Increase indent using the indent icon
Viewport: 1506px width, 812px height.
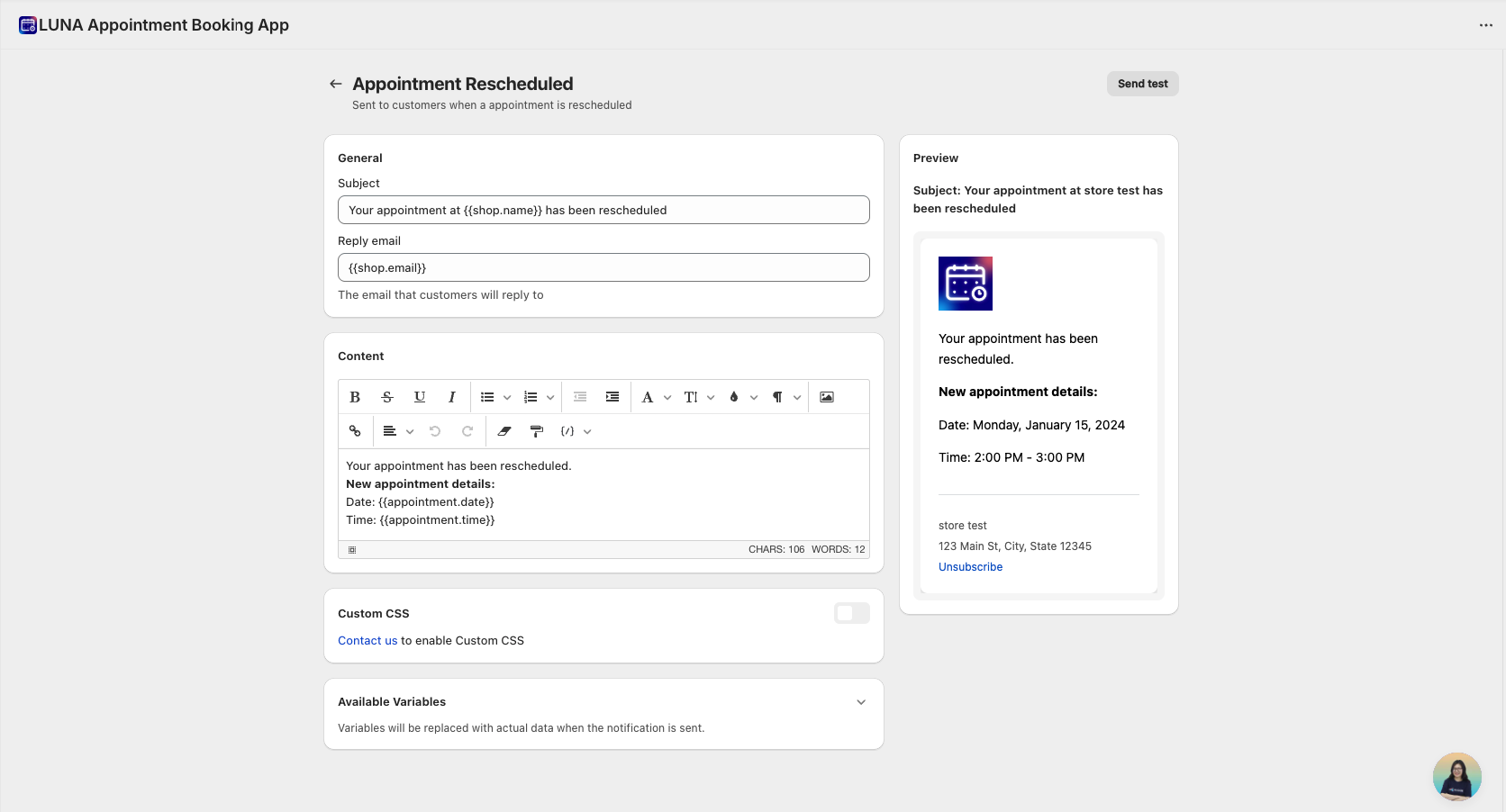coord(612,397)
